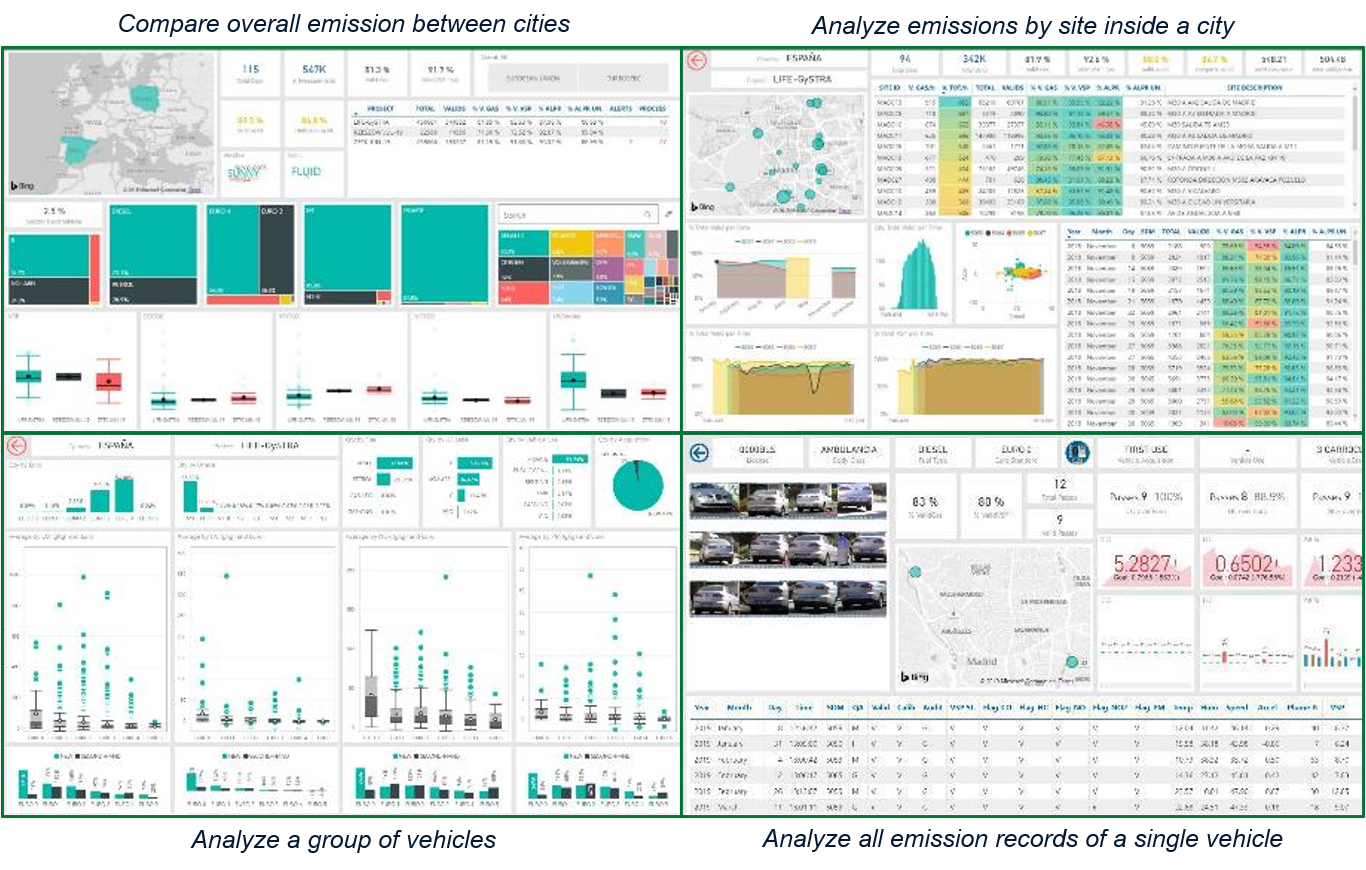The image size is (1366, 870).
Task: Click the teal color swatch in the fuel legend
Action: [x=56, y=756]
